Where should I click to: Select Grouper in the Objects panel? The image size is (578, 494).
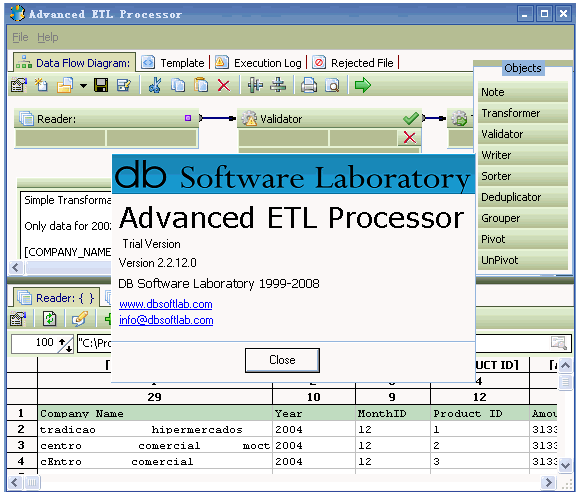(523, 218)
